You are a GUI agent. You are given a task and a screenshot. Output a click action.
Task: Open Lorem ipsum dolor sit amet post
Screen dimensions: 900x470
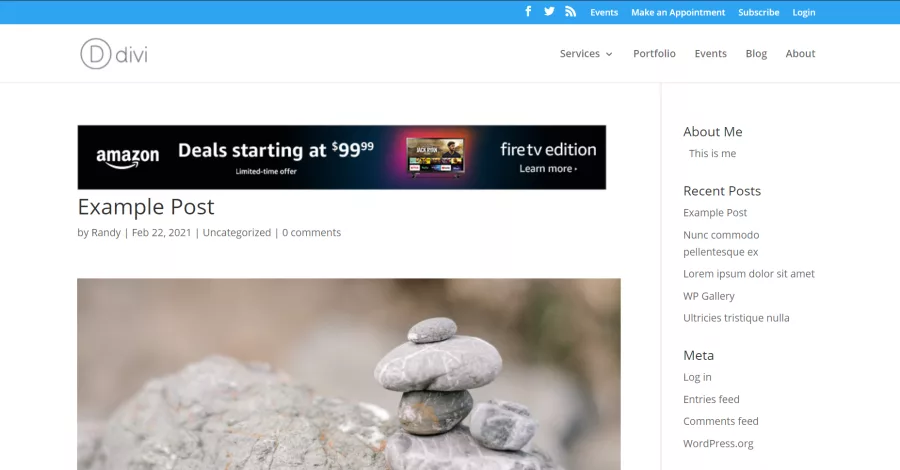[748, 274]
